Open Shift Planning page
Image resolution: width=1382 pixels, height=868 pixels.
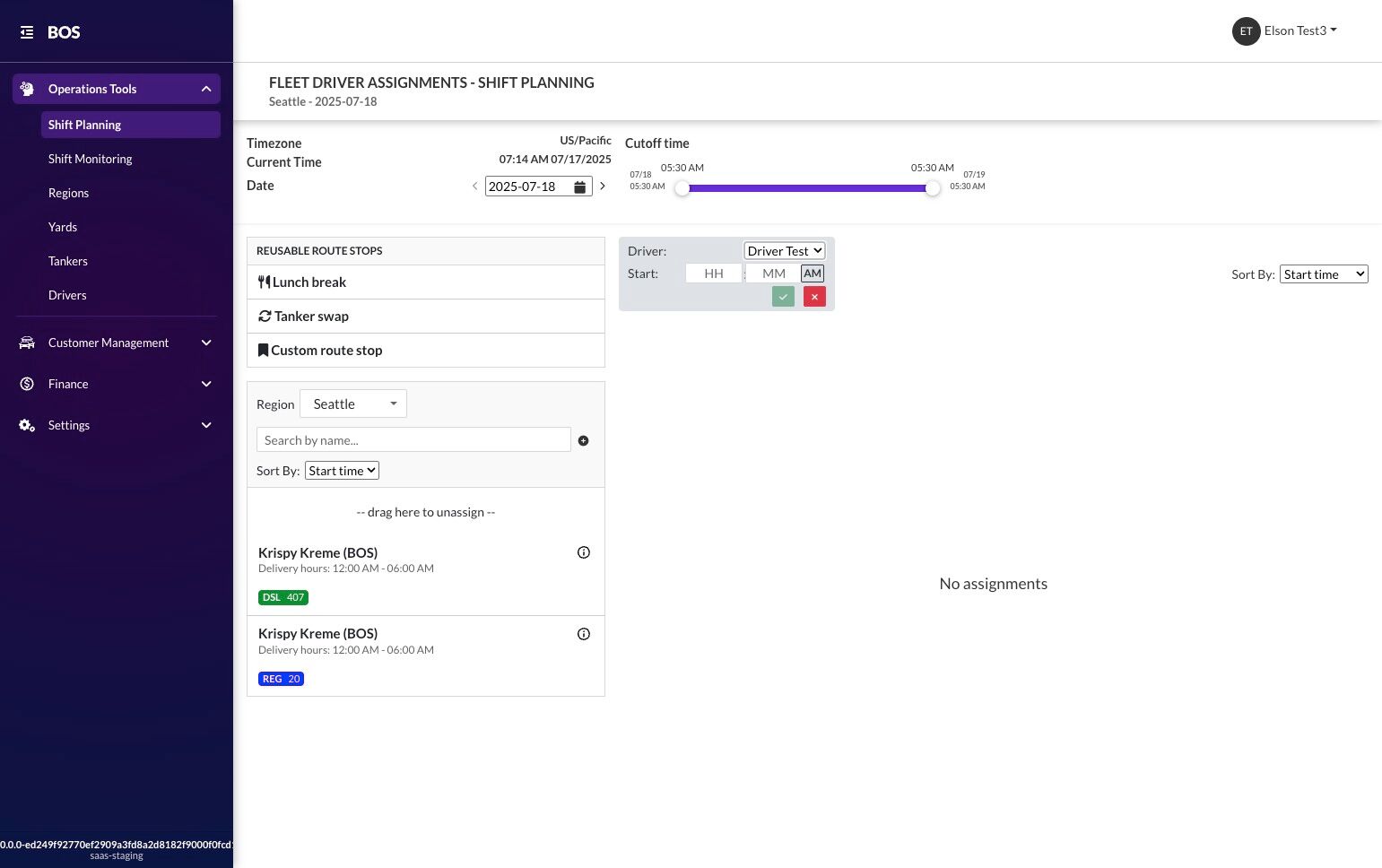pos(131,125)
